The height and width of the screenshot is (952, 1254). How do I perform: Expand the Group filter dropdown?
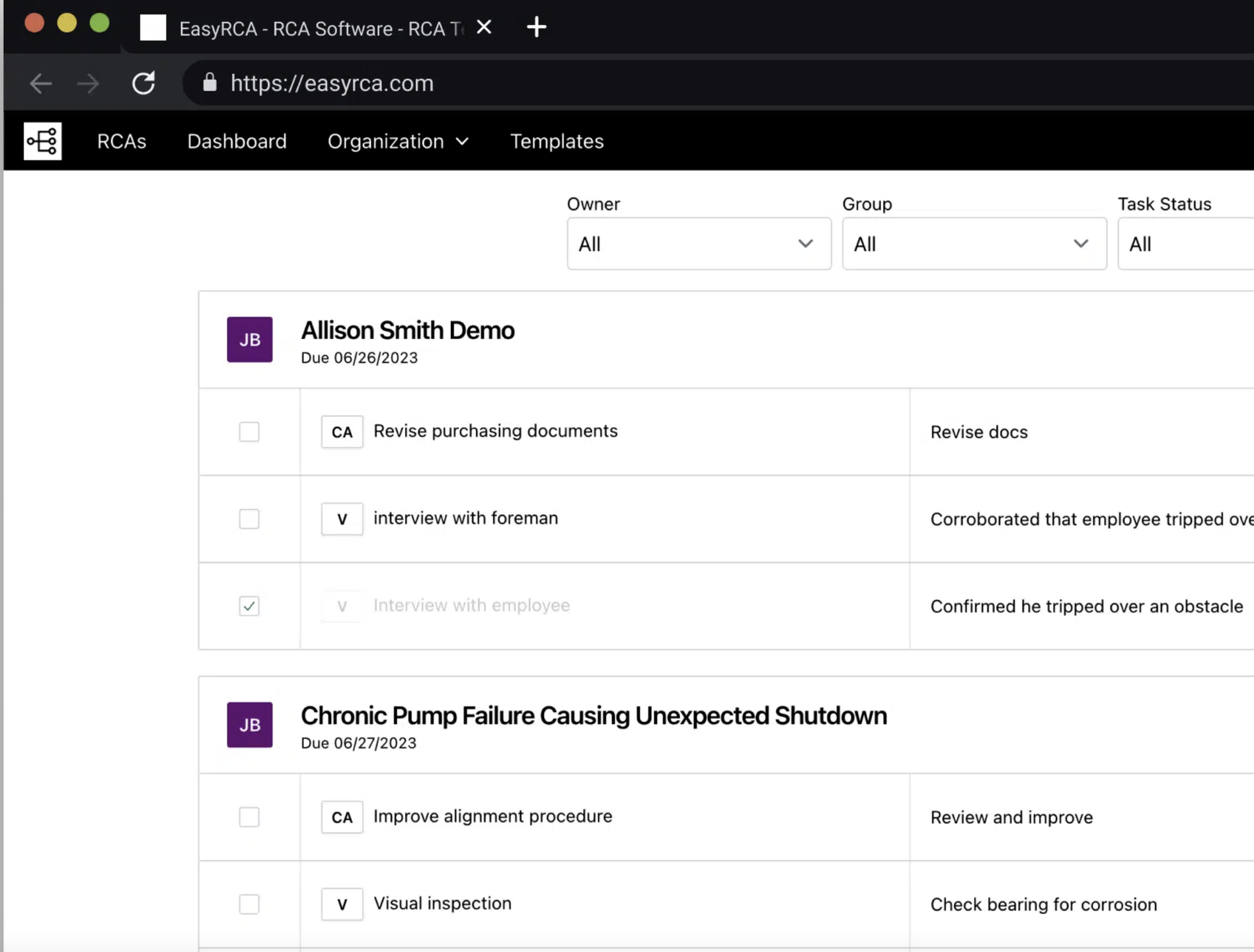(974, 244)
